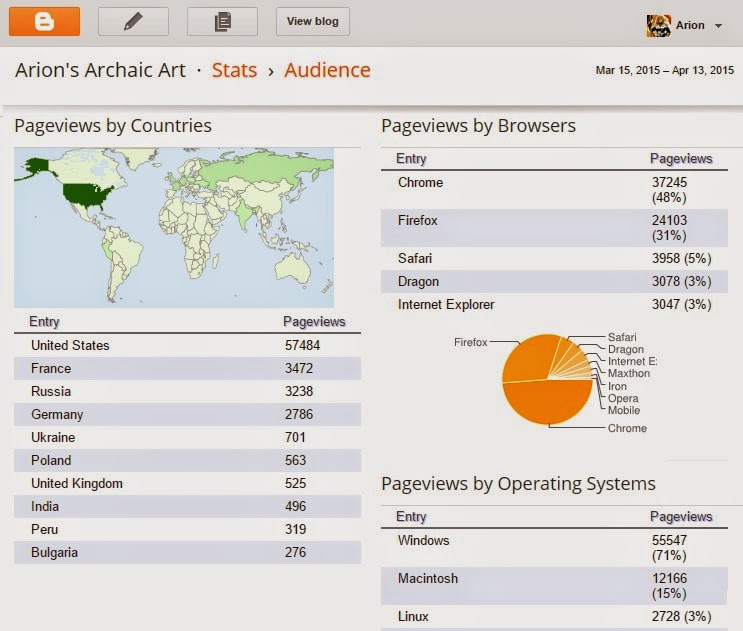Viewport: 743px width, 631px height.
Task: Click the 57484 pageviews value
Action: 302,345
